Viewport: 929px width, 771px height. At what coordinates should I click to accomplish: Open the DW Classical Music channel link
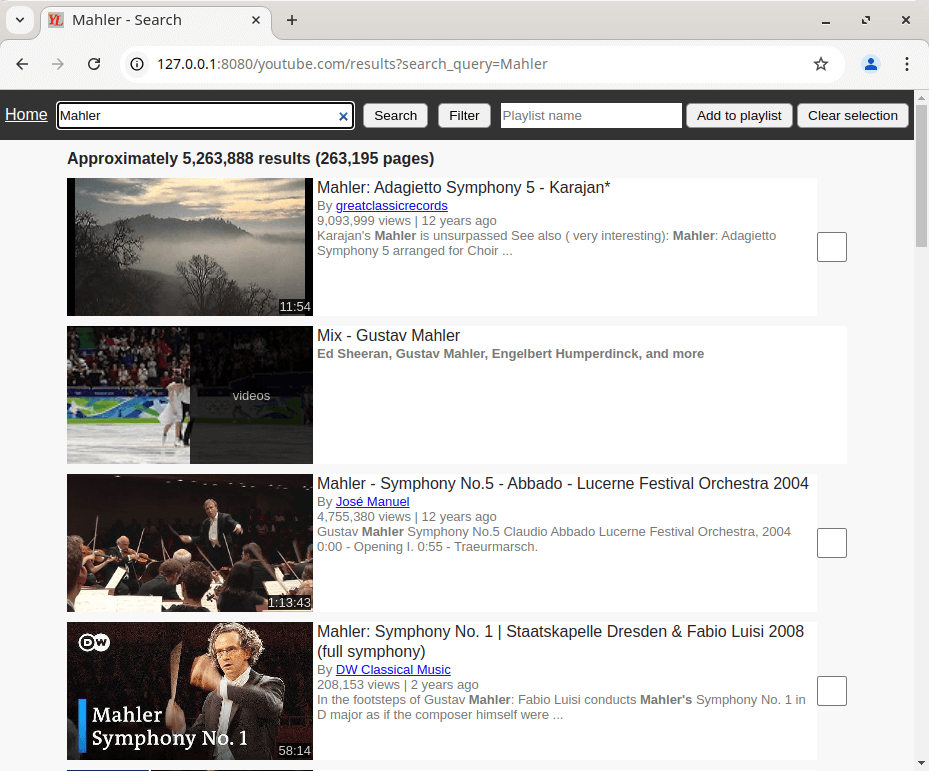pyautogui.click(x=393, y=670)
